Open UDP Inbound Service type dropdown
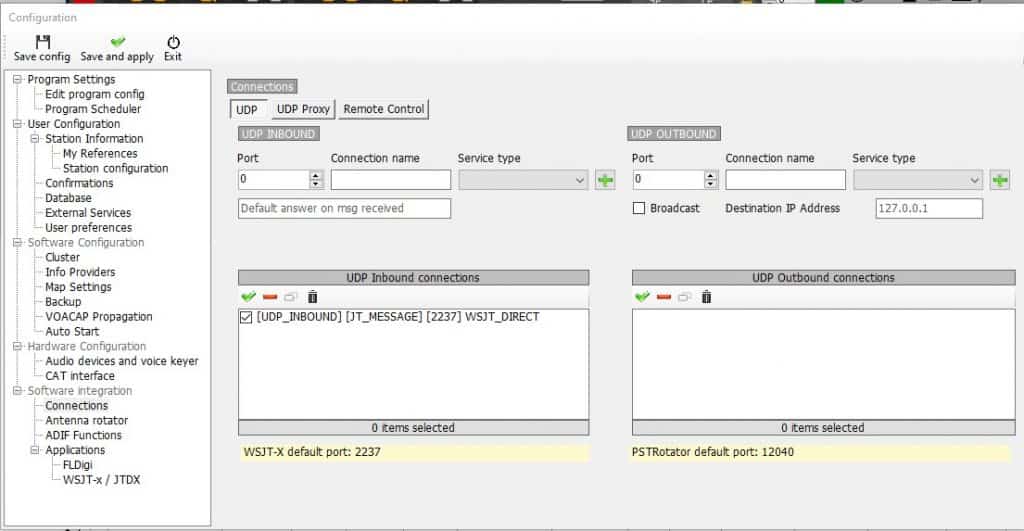 click(523, 180)
